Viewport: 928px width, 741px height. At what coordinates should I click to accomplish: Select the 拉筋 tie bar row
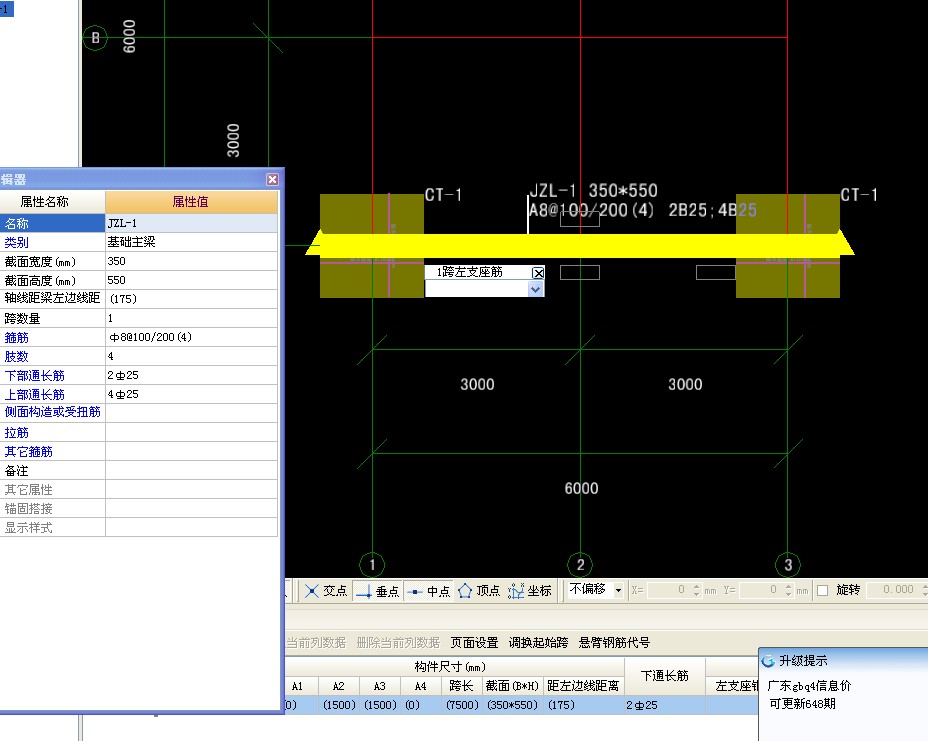(138, 432)
